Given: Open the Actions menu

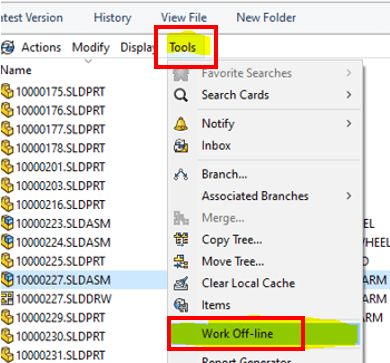Looking at the screenshot, I should (41, 47).
